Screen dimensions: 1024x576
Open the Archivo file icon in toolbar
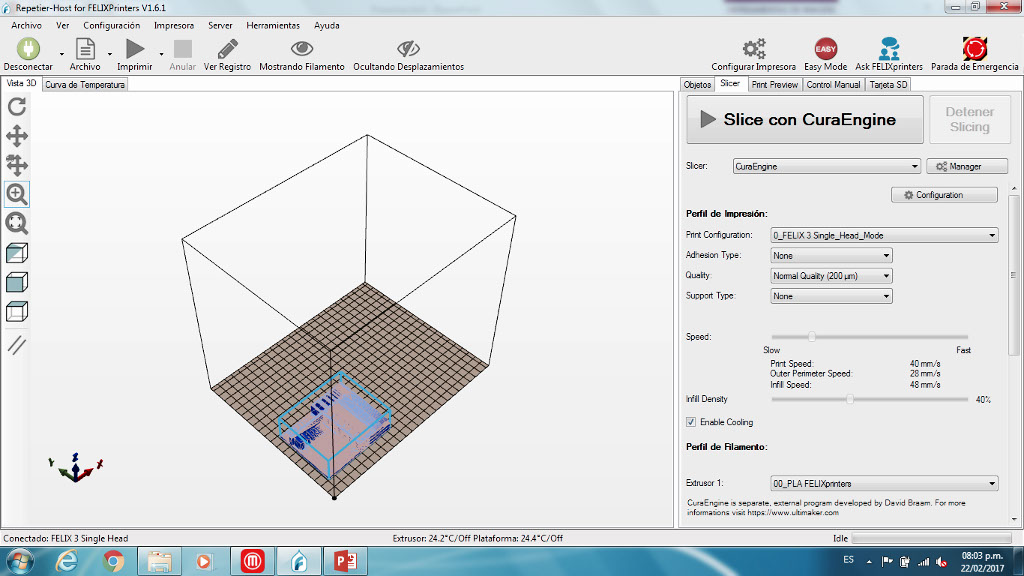85,49
